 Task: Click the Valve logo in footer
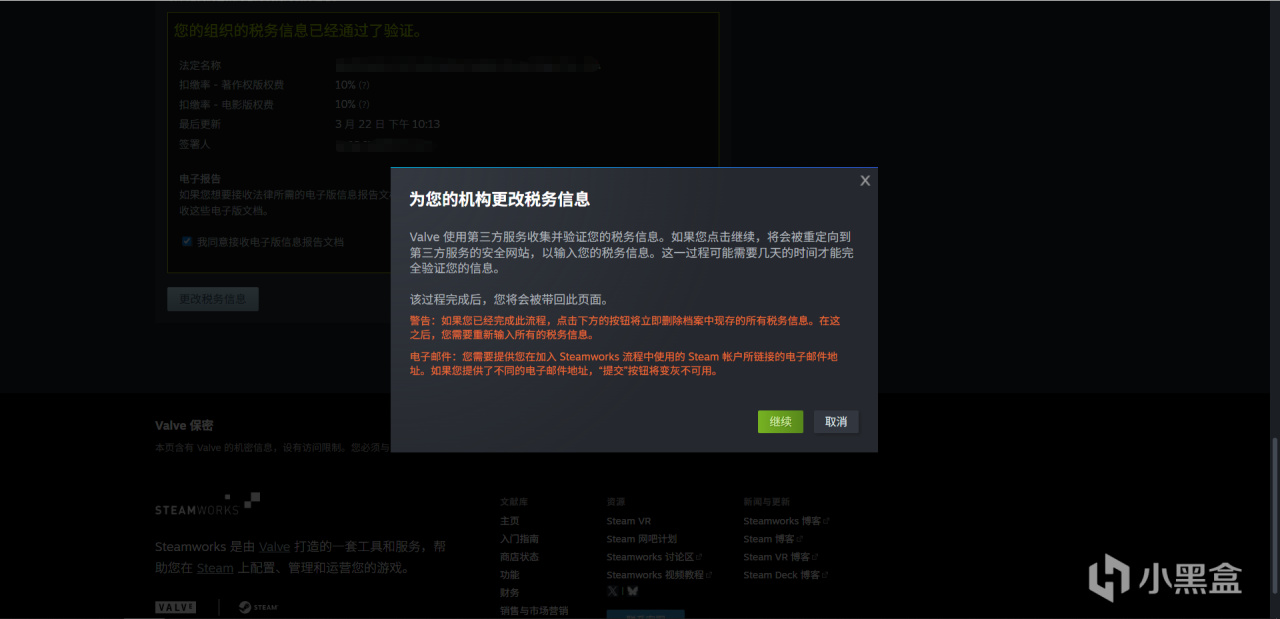pyautogui.click(x=175, y=607)
